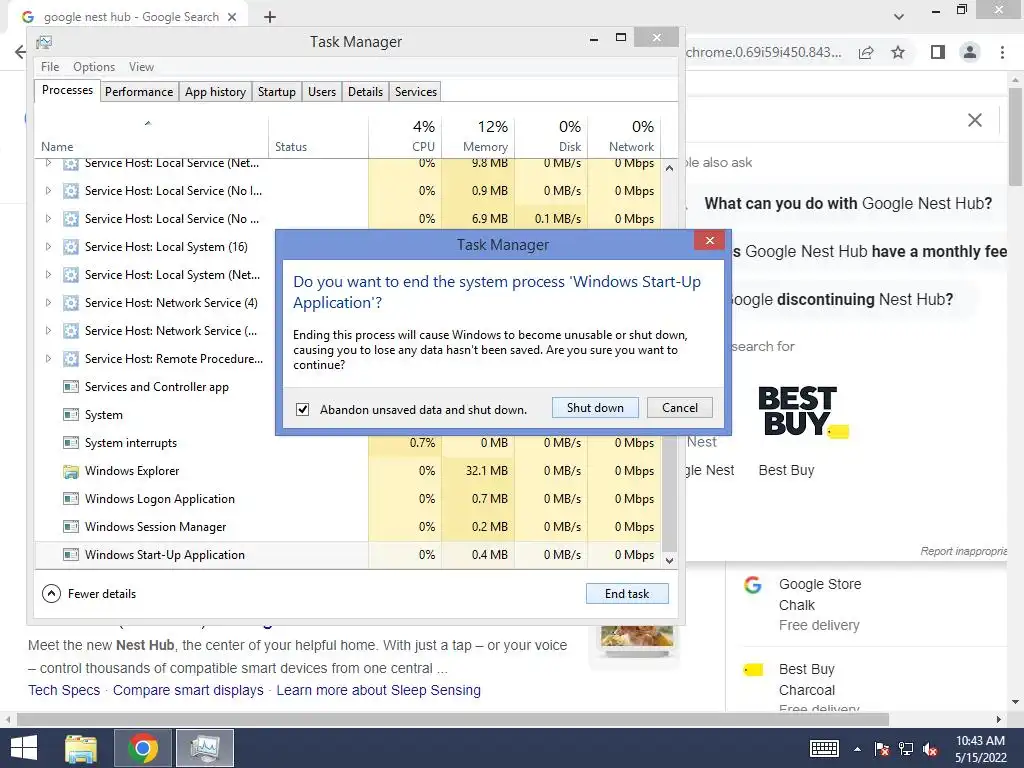Viewport: 1024px width, 768px height.
Task: Expand Service Host: Local Service (No l... row
Action: [x=48, y=191]
